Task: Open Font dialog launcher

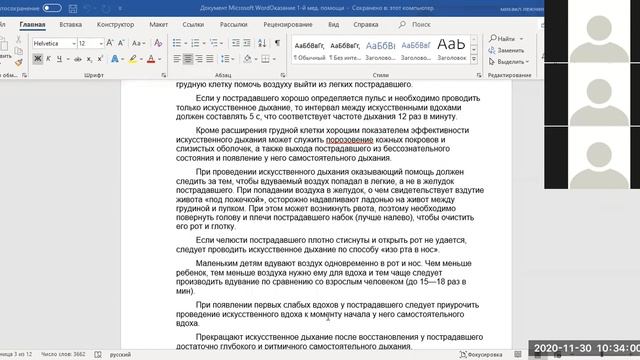Action: [x=164, y=75]
